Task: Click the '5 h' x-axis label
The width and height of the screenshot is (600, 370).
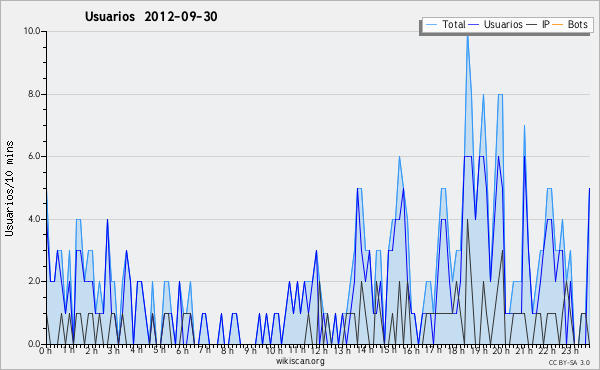Action: [159, 351]
